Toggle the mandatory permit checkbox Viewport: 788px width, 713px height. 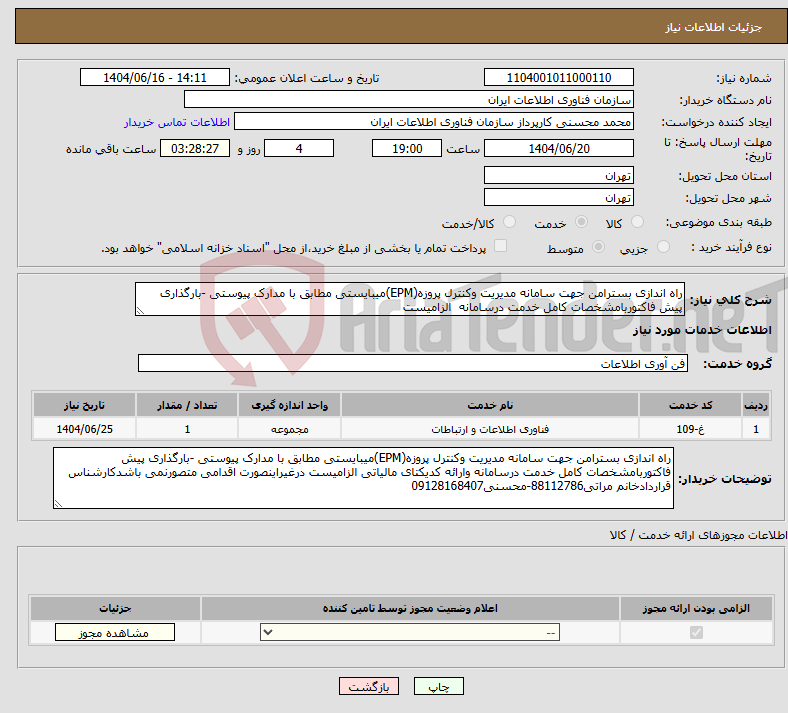point(696,633)
